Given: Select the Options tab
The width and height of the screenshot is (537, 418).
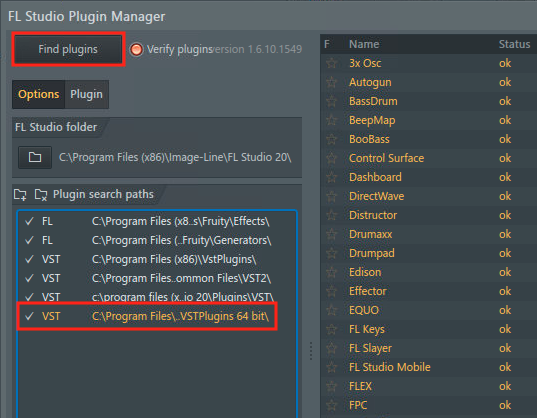Looking at the screenshot, I should [x=38, y=94].
